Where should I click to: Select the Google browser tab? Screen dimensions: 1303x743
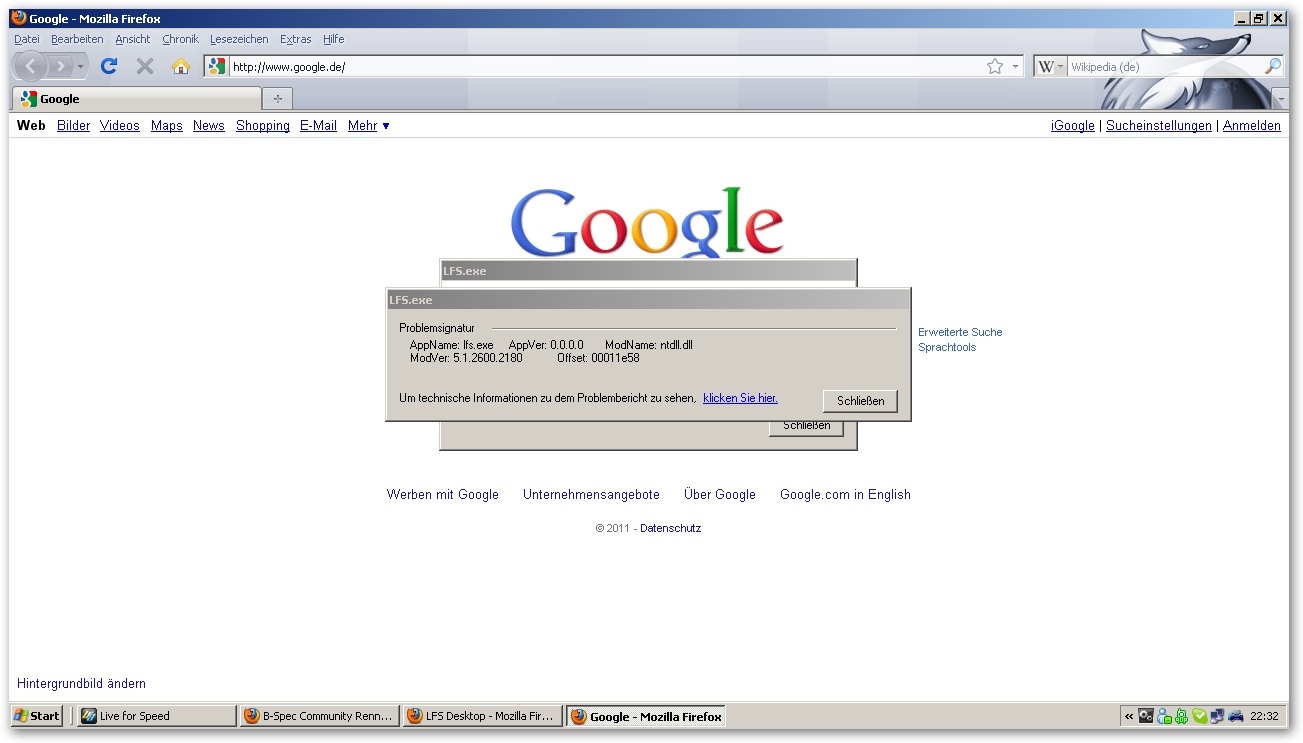coord(137,98)
